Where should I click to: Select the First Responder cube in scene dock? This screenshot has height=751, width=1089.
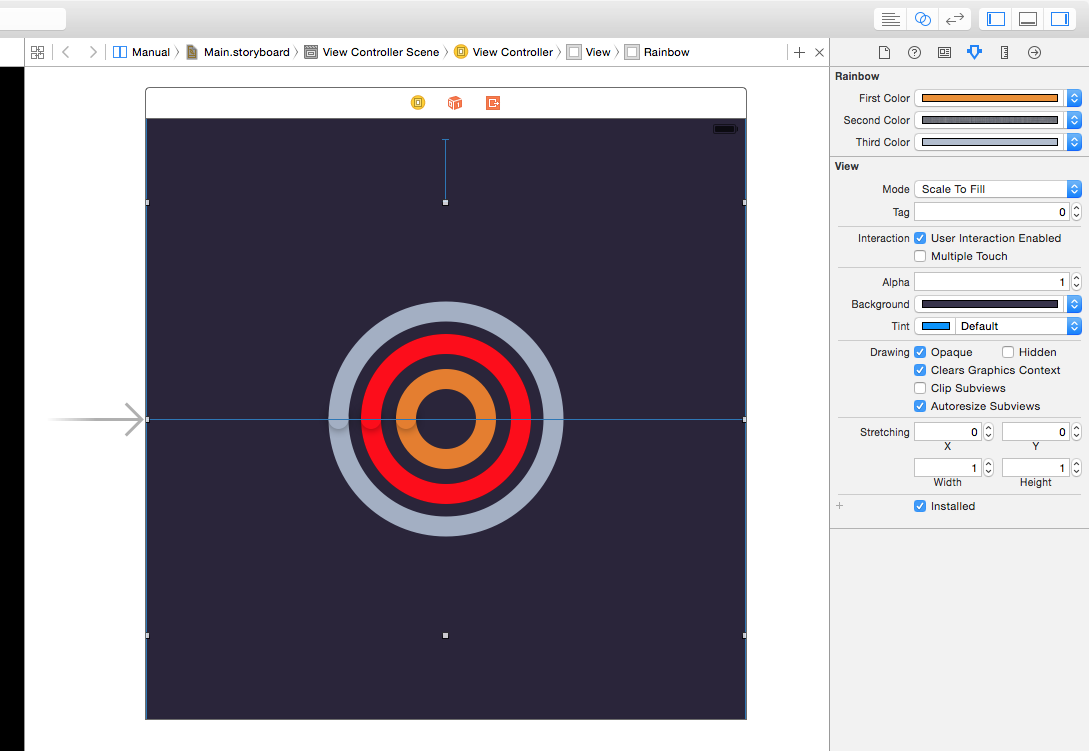coord(455,102)
